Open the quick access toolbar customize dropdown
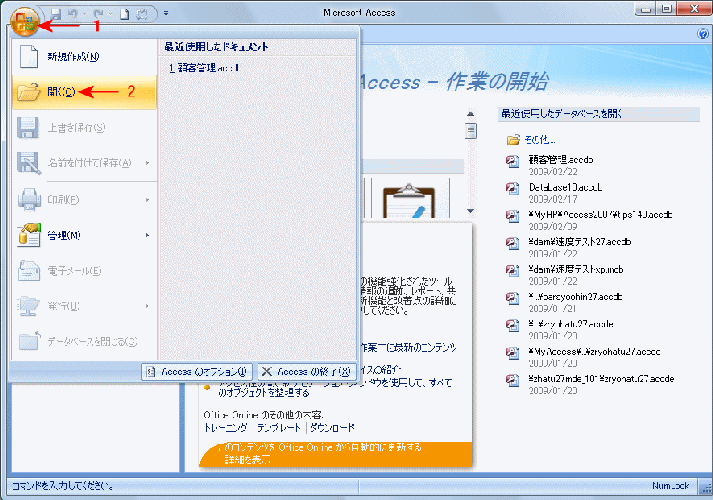This screenshot has height=500, width=713. coord(166,13)
